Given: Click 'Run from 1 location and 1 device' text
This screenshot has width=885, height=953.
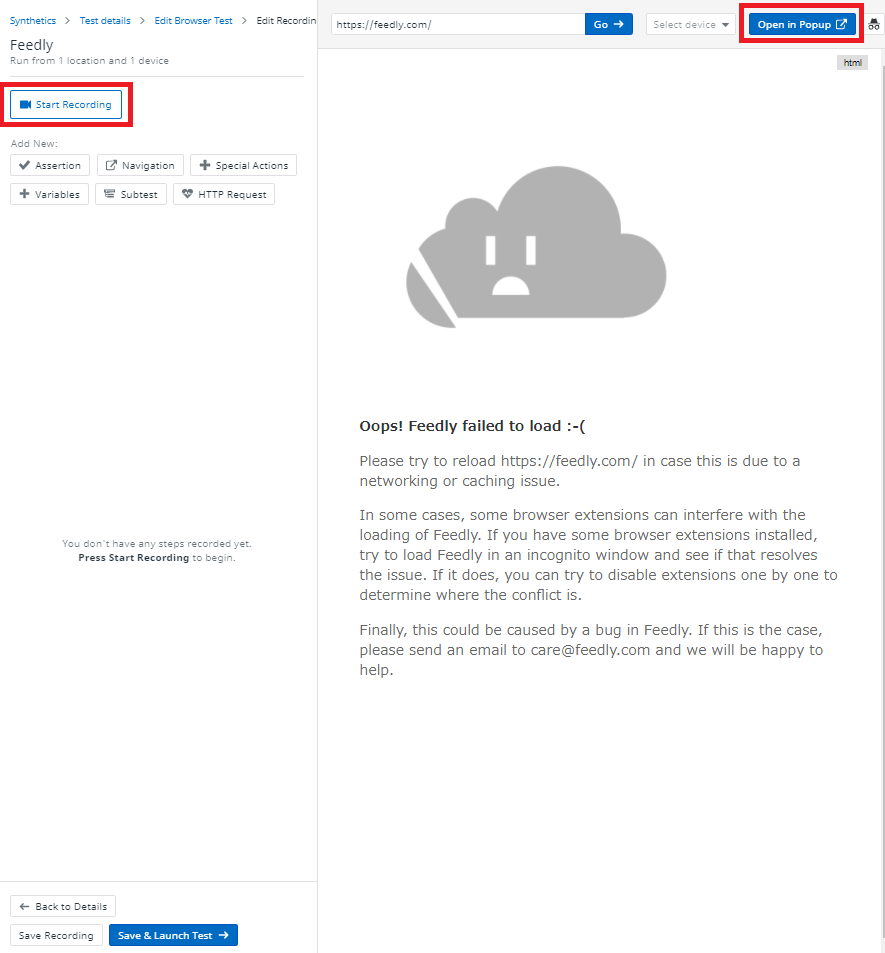Looking at the screenshot, I should click(89, 61).
